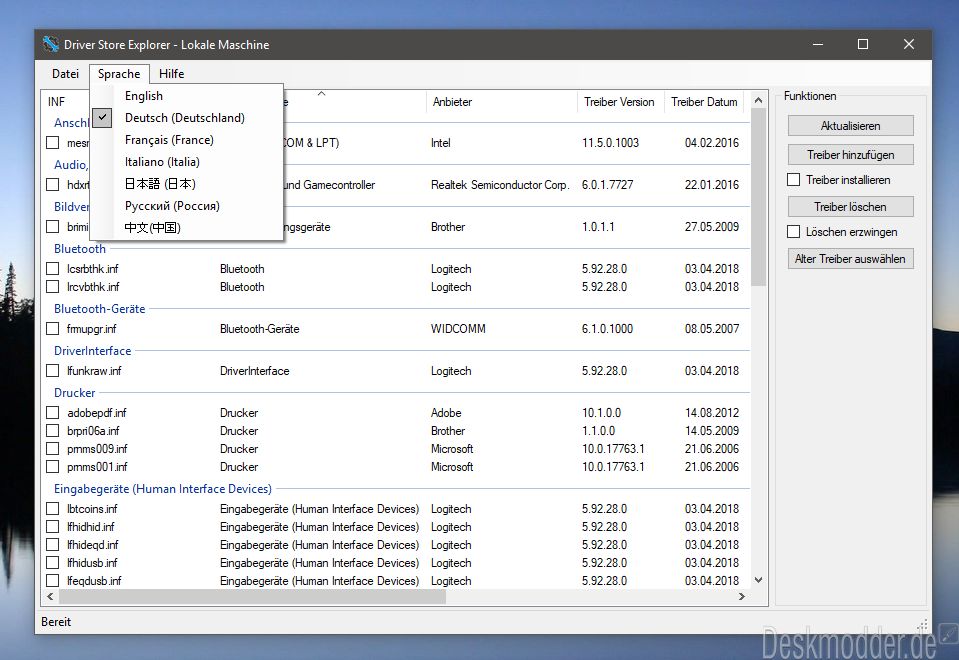This screenshot has width=959, height=660.
Task: Collapse the Eingabegeräte (Human Interface Devices) group
Action: pos(162,489)
